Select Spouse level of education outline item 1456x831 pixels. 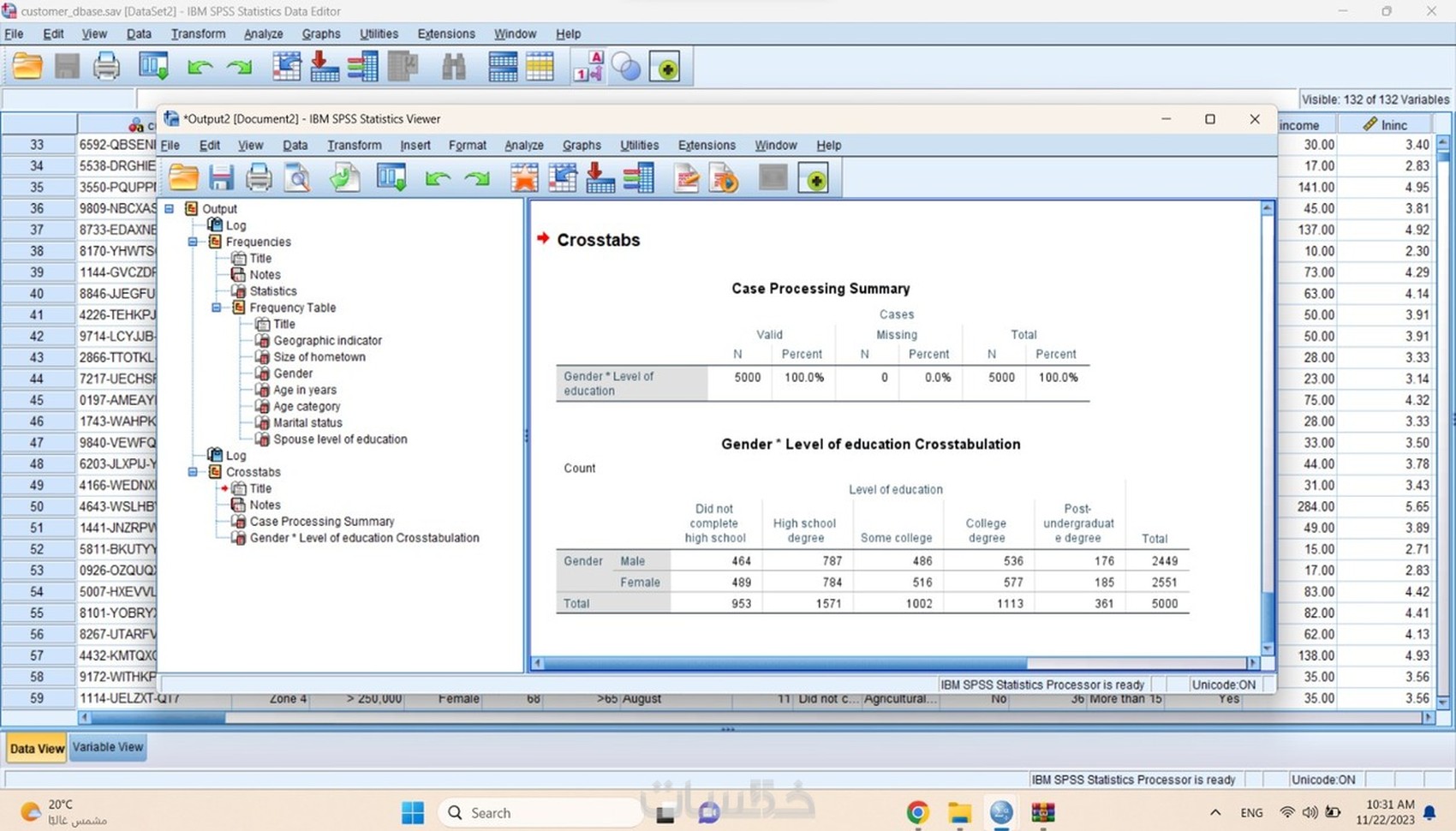340,439
